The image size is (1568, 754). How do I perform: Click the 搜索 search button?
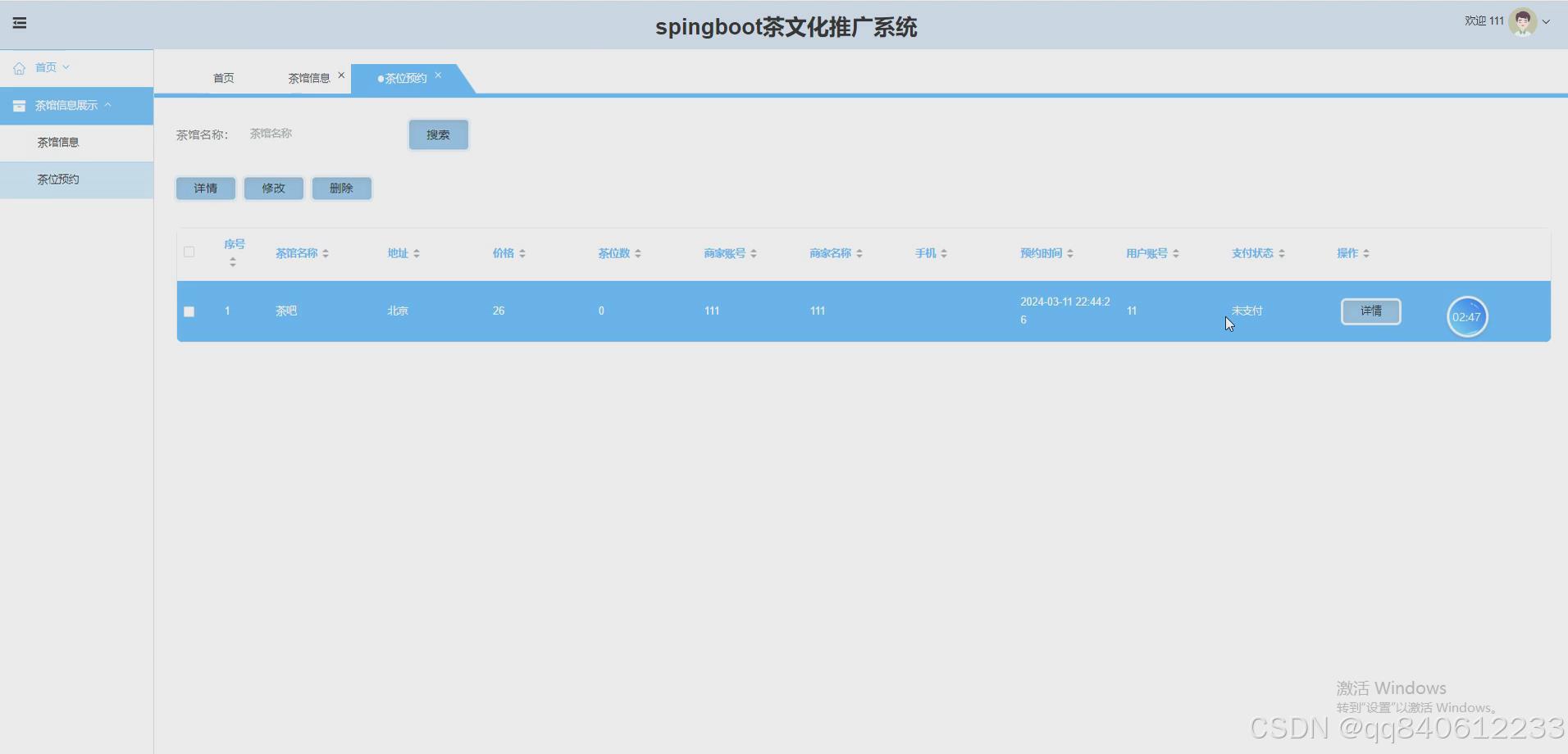tap(438, 134)
